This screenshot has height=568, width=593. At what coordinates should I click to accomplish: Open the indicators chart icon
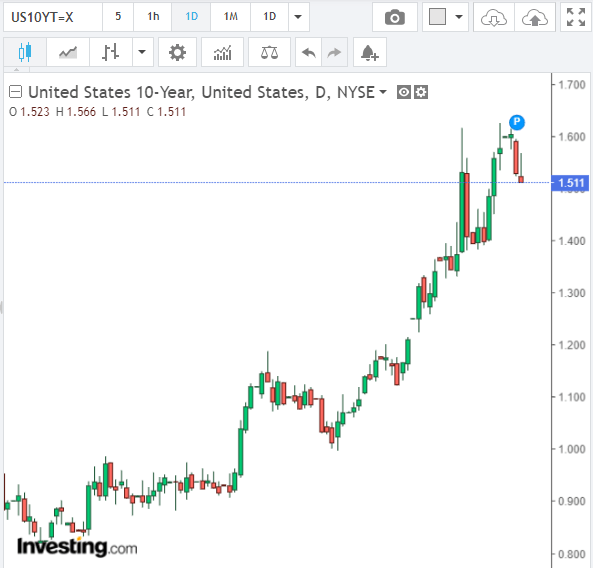pyautogui.click(x=222, y=52)
